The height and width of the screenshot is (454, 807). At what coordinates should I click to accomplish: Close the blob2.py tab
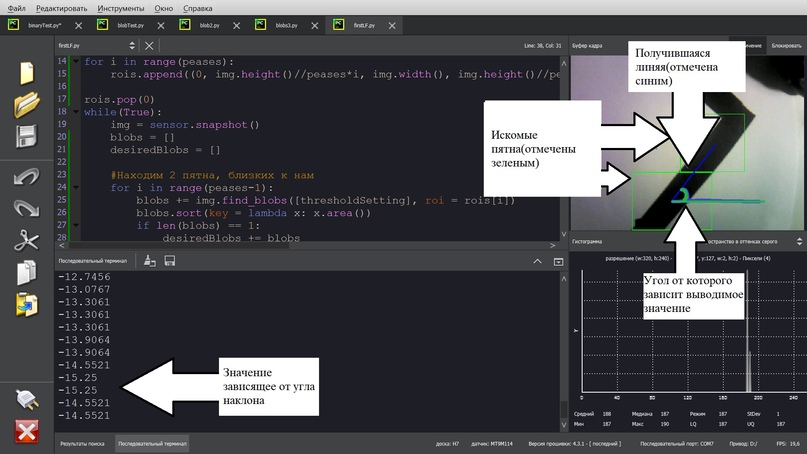pos(236,25)
